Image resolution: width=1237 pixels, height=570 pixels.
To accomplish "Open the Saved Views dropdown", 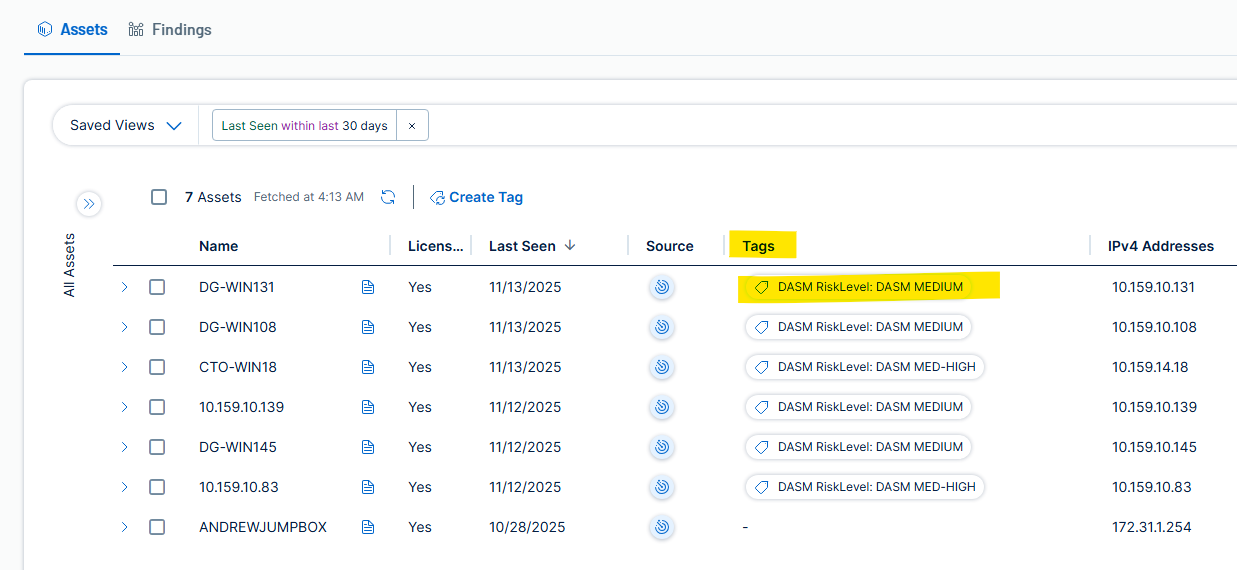I will (125, 126).
